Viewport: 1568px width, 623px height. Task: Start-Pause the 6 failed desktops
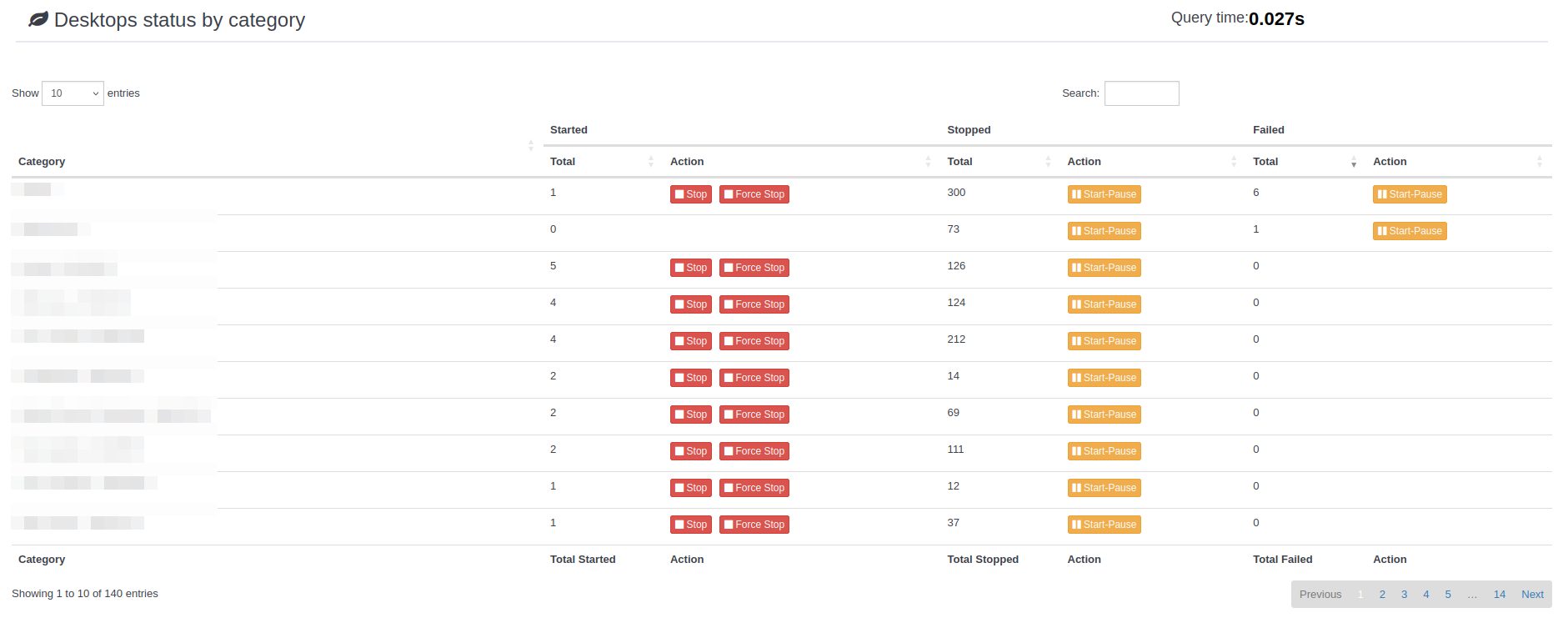(1409, 194)
